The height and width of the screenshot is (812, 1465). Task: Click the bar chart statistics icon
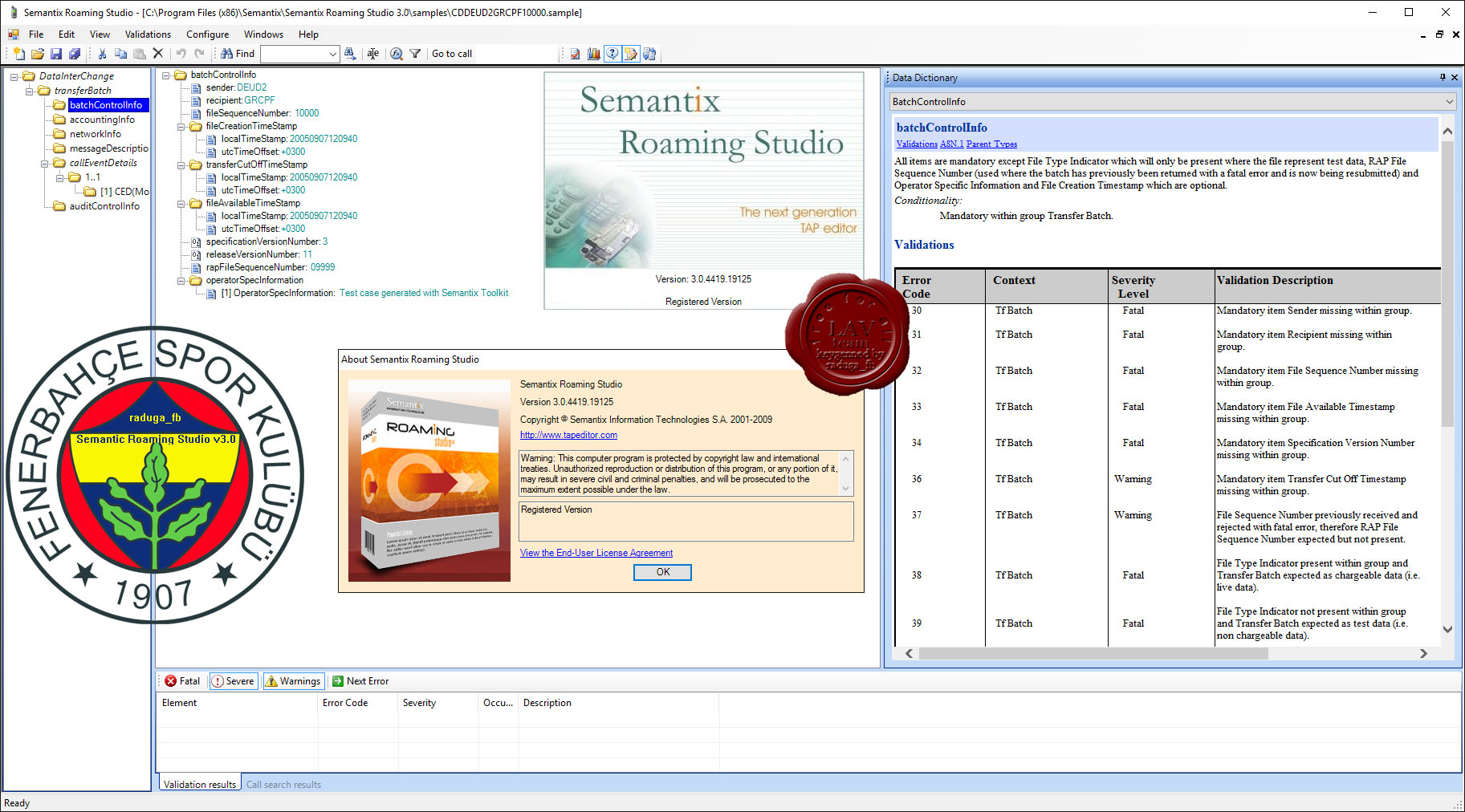click(x=593, y=54)
